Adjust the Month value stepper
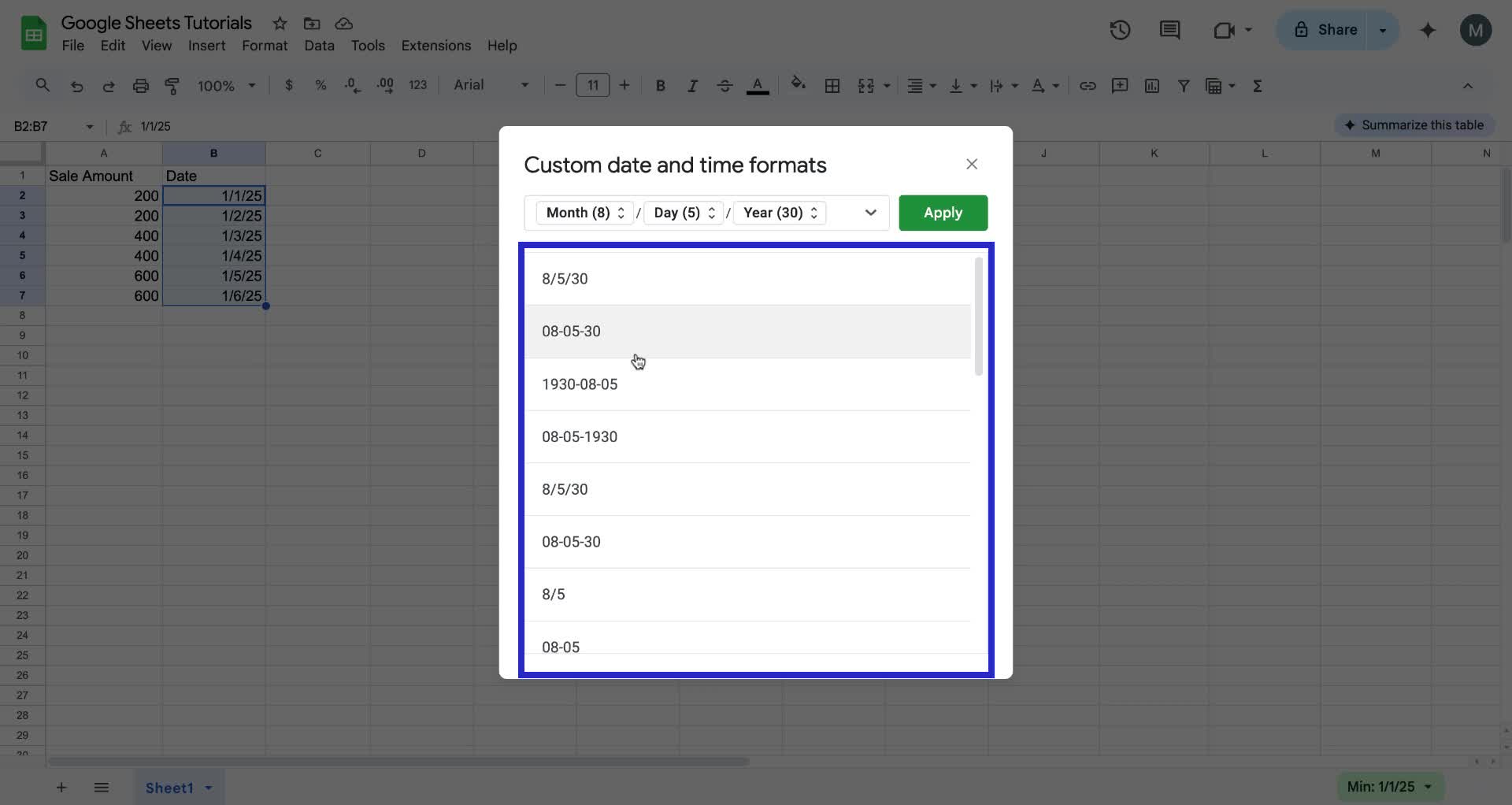The height and width of the screenshot is (805, 1512). pos(621,213)
